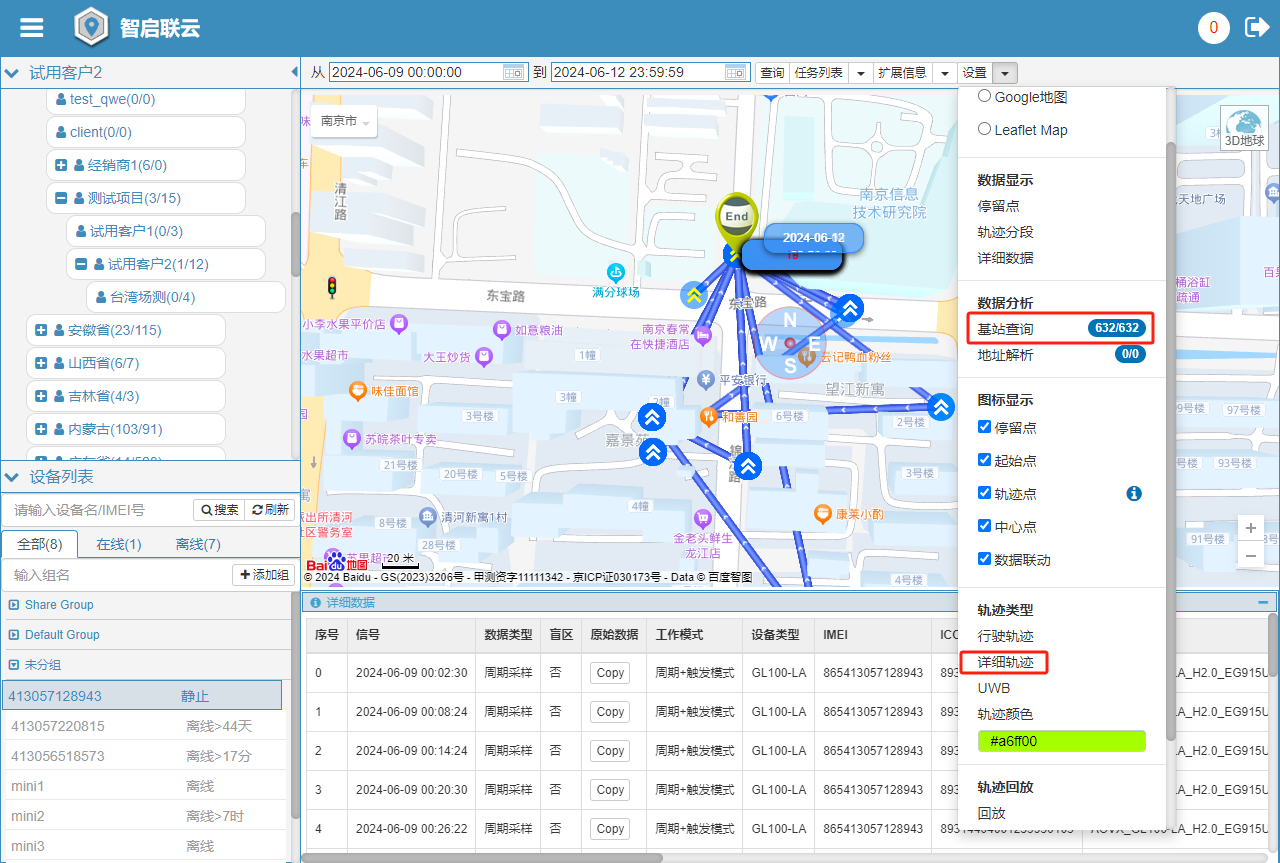Select the Leaflet Map radio button
This screenshot has width=1280, height=863.
[984, 129]
